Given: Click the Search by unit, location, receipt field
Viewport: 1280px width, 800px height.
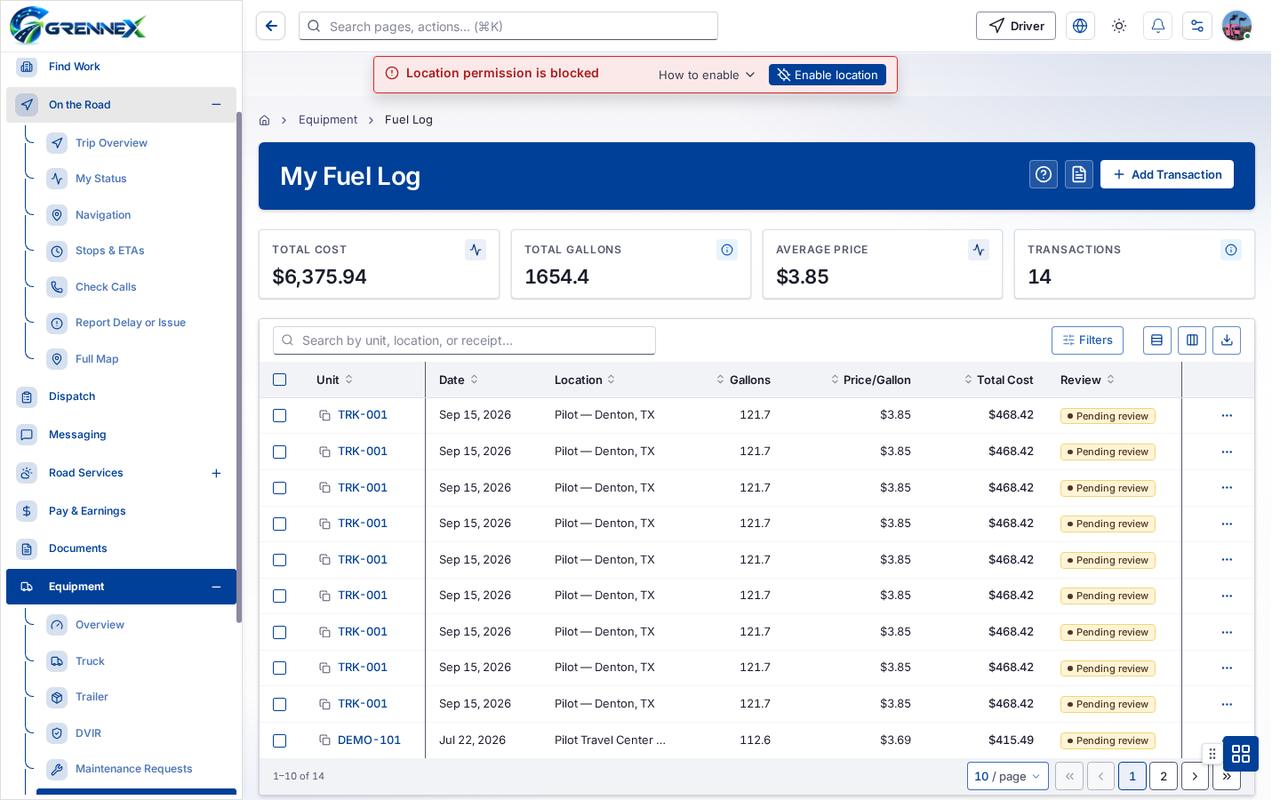Looking at the screenshot, I should [464, 340].
